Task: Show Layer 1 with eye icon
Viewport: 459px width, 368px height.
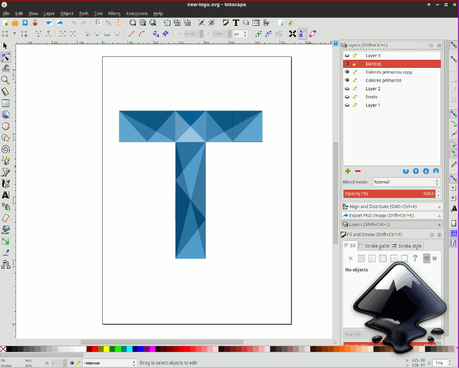Action: pyautogui.click(x=347, y=105)
